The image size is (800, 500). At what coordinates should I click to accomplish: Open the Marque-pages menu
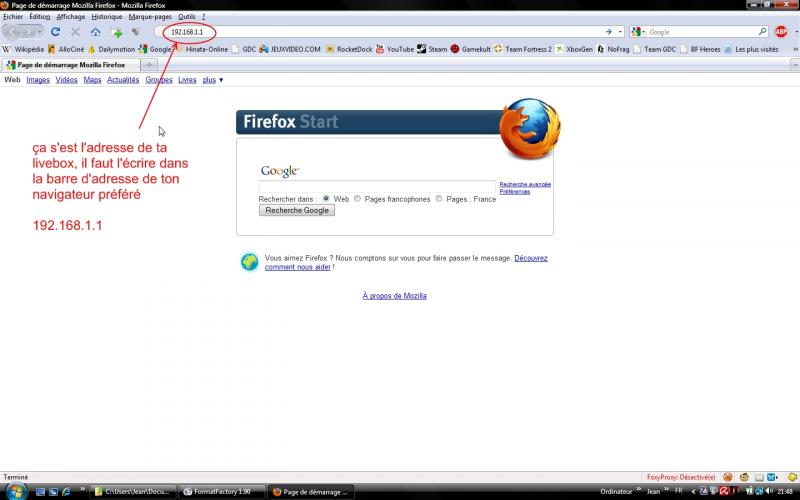coord(150,16)
